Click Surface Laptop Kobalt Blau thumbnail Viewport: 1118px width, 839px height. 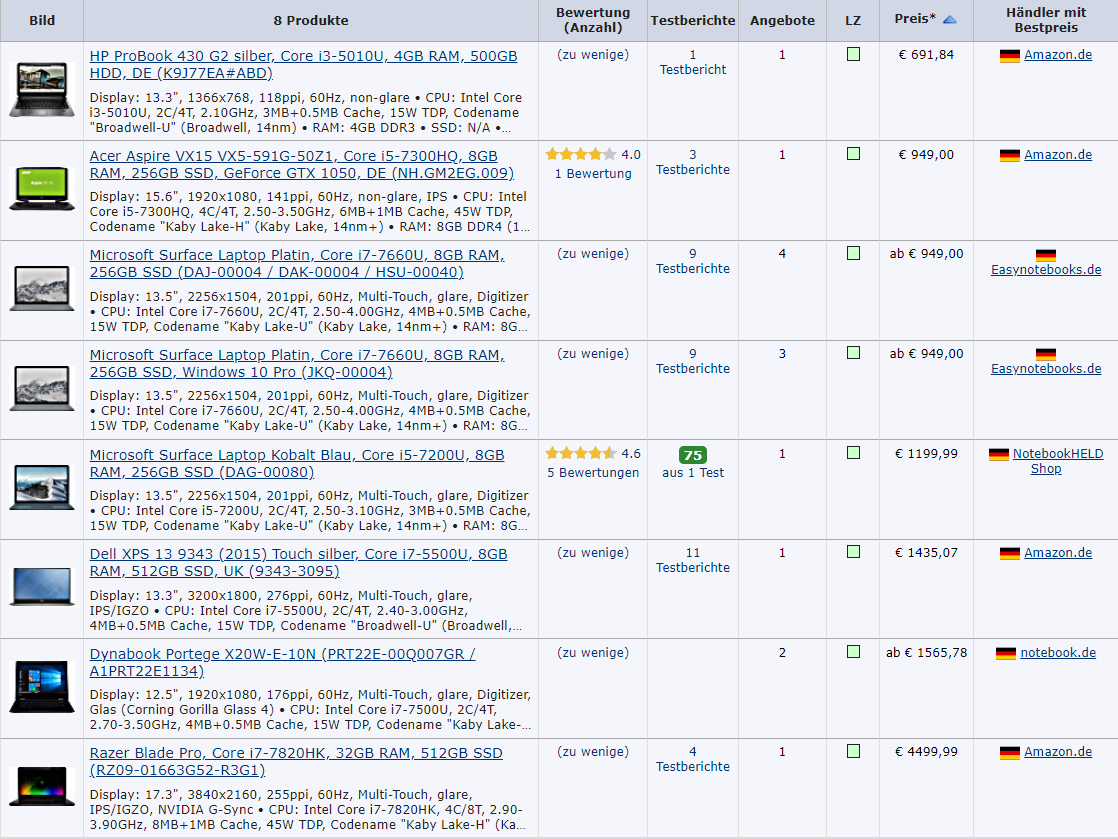pos(42,488)
